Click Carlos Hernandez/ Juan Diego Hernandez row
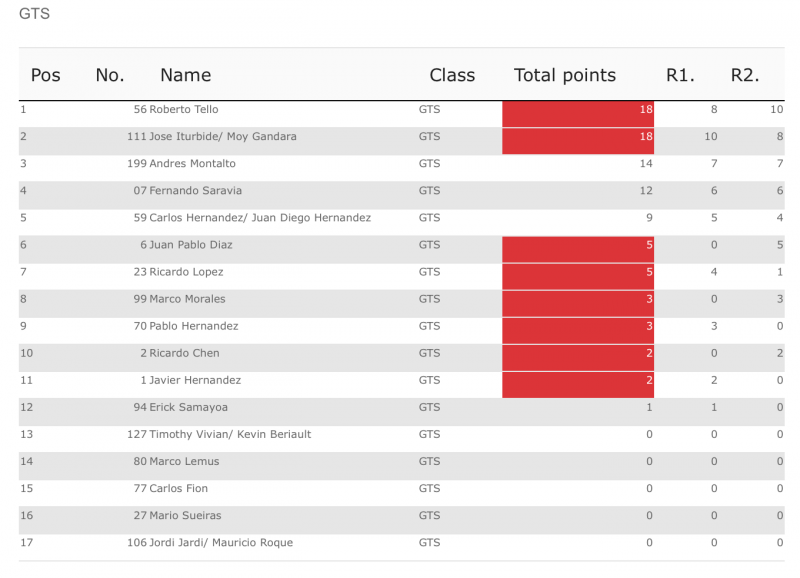Image resolution: width=800 pixels, height=578 pixels. click(260, 217)
